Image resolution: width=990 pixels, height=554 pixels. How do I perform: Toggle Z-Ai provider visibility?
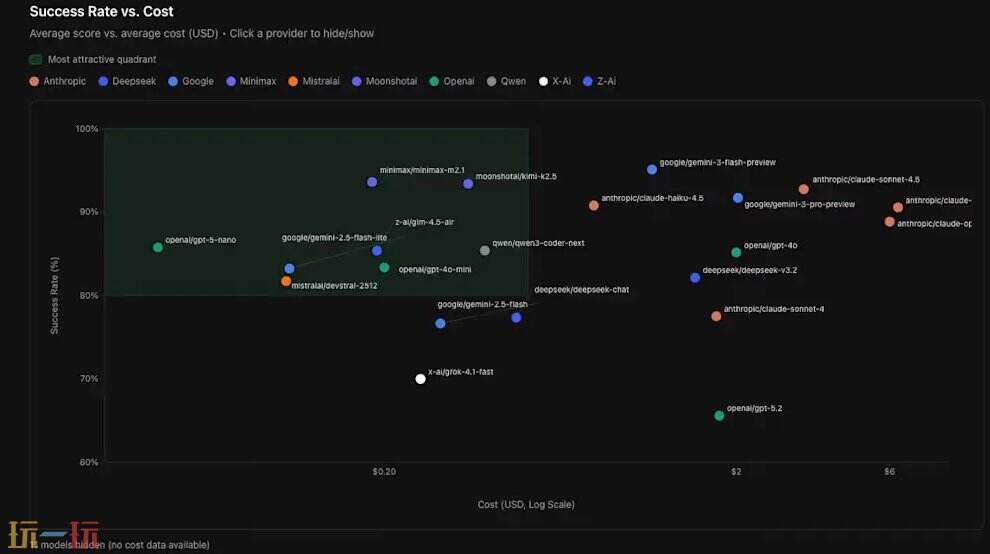click(600, 81)
